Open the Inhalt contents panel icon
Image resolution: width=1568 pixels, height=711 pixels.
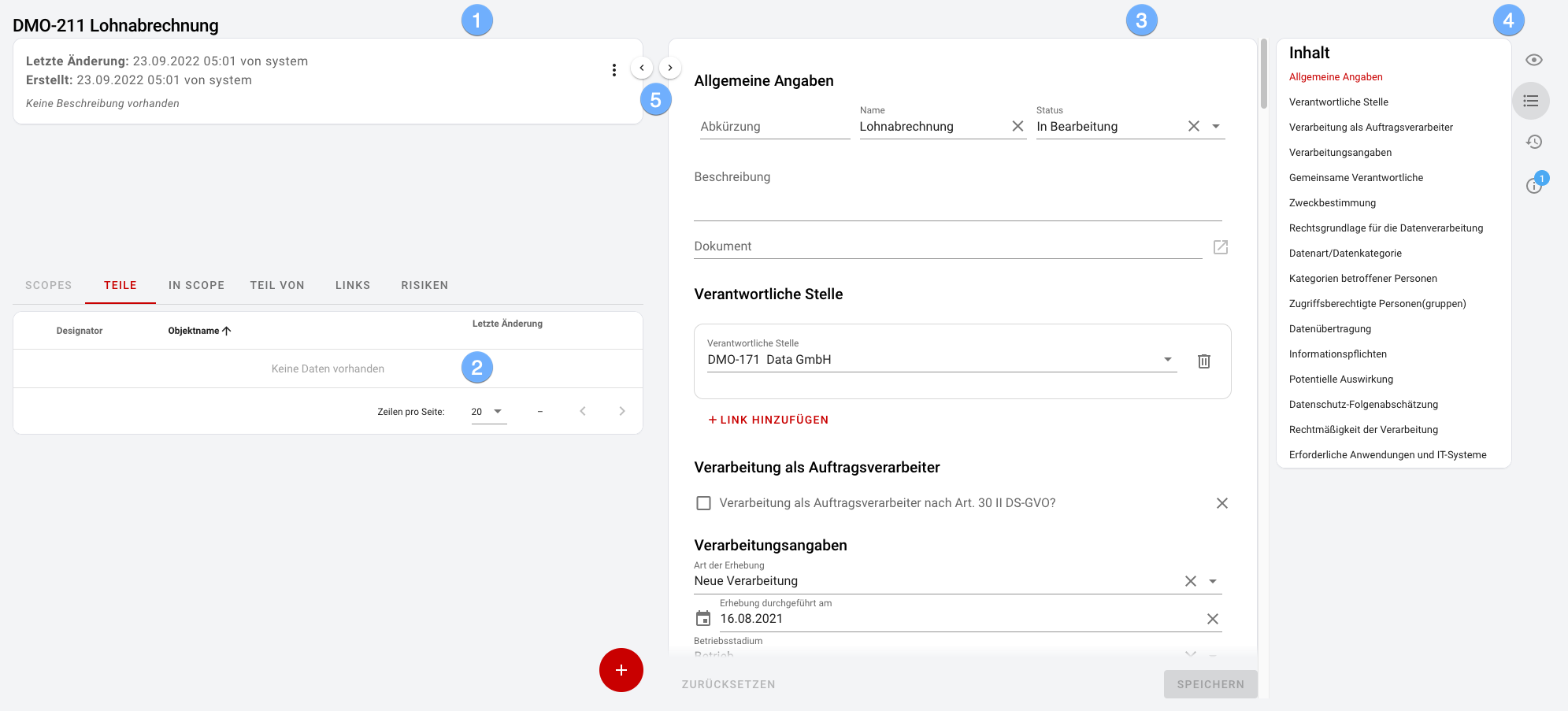(x=1532, y=101)
